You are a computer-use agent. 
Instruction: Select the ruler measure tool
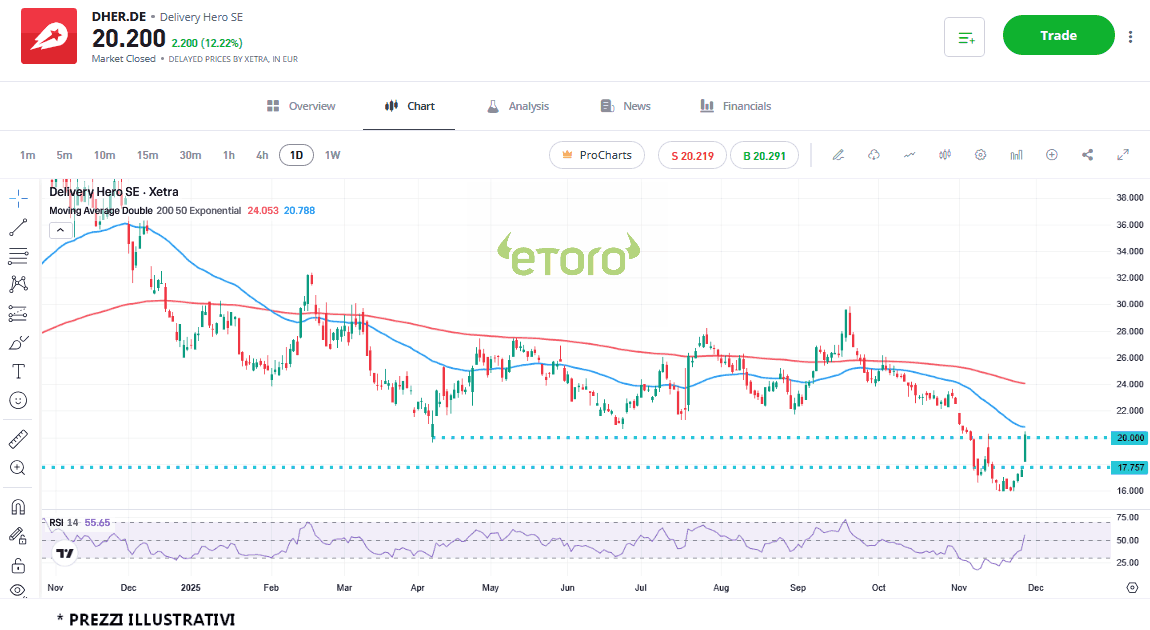pos(18,439)
